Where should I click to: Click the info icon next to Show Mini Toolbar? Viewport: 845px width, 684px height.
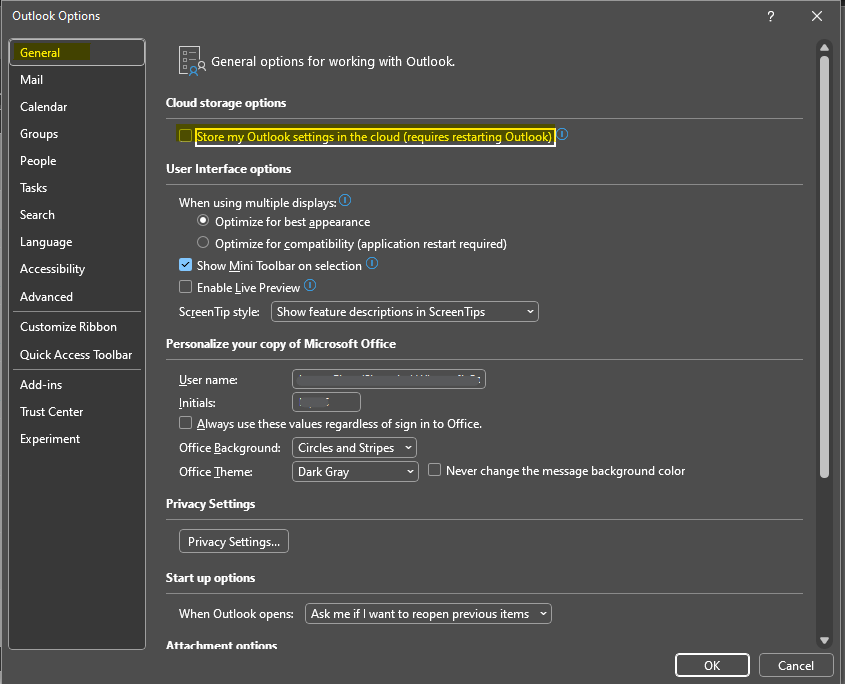point(372,264)
